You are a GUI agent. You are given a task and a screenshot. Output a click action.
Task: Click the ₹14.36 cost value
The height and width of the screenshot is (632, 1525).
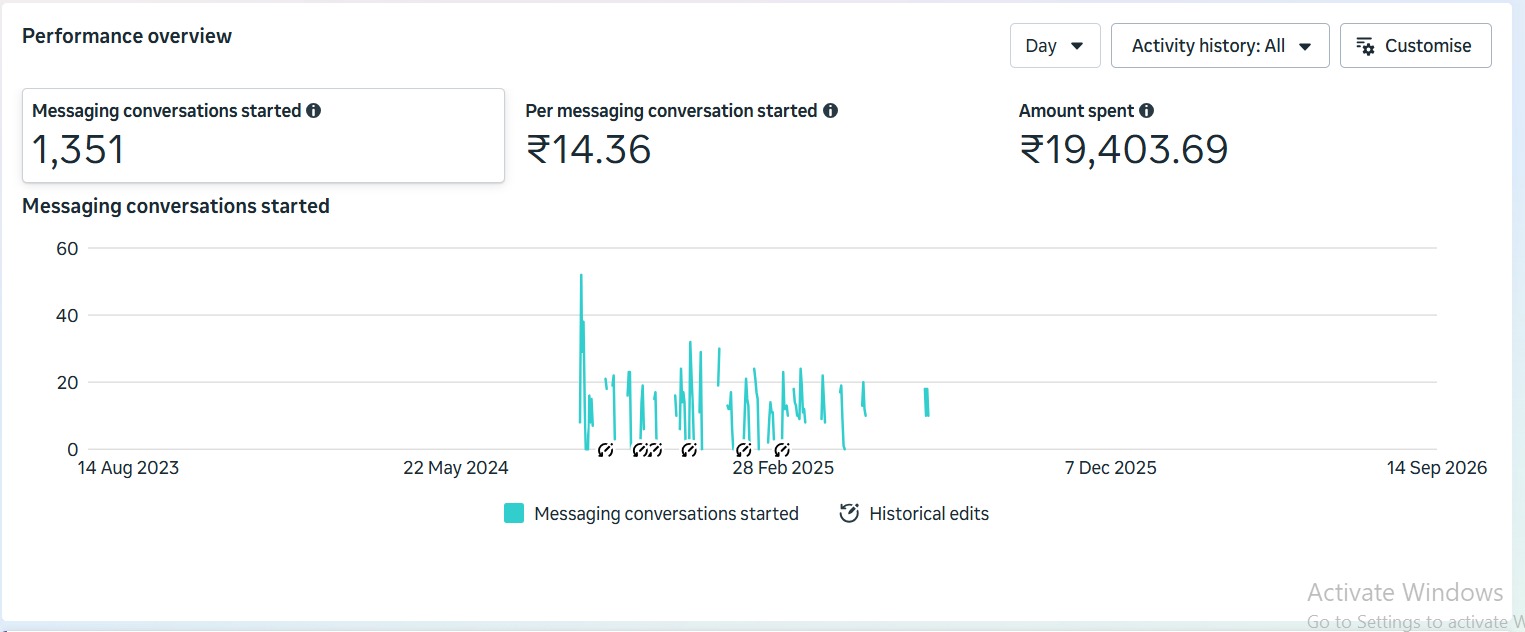588,150
